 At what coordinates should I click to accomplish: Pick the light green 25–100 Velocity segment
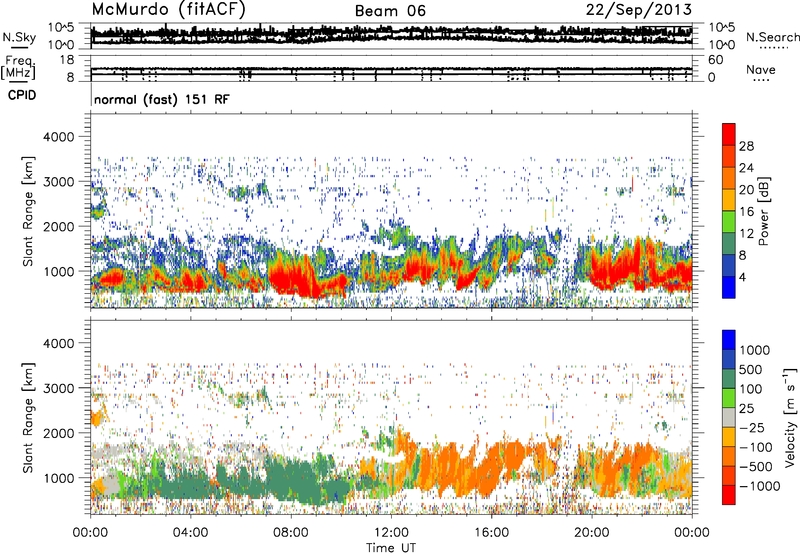(x=729, y=398)
